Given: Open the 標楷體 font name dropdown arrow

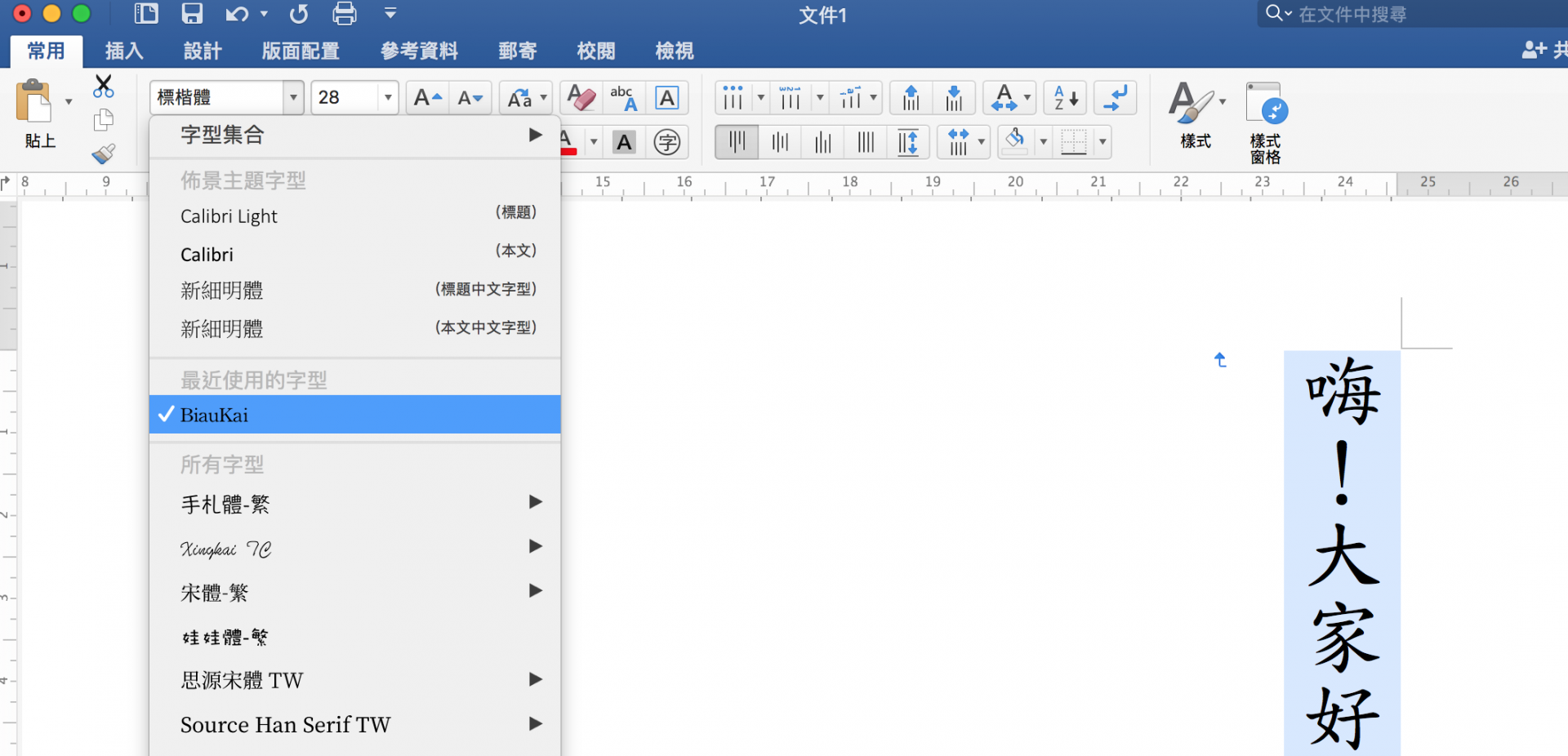Looking at the screenshot, I should 293,98.
